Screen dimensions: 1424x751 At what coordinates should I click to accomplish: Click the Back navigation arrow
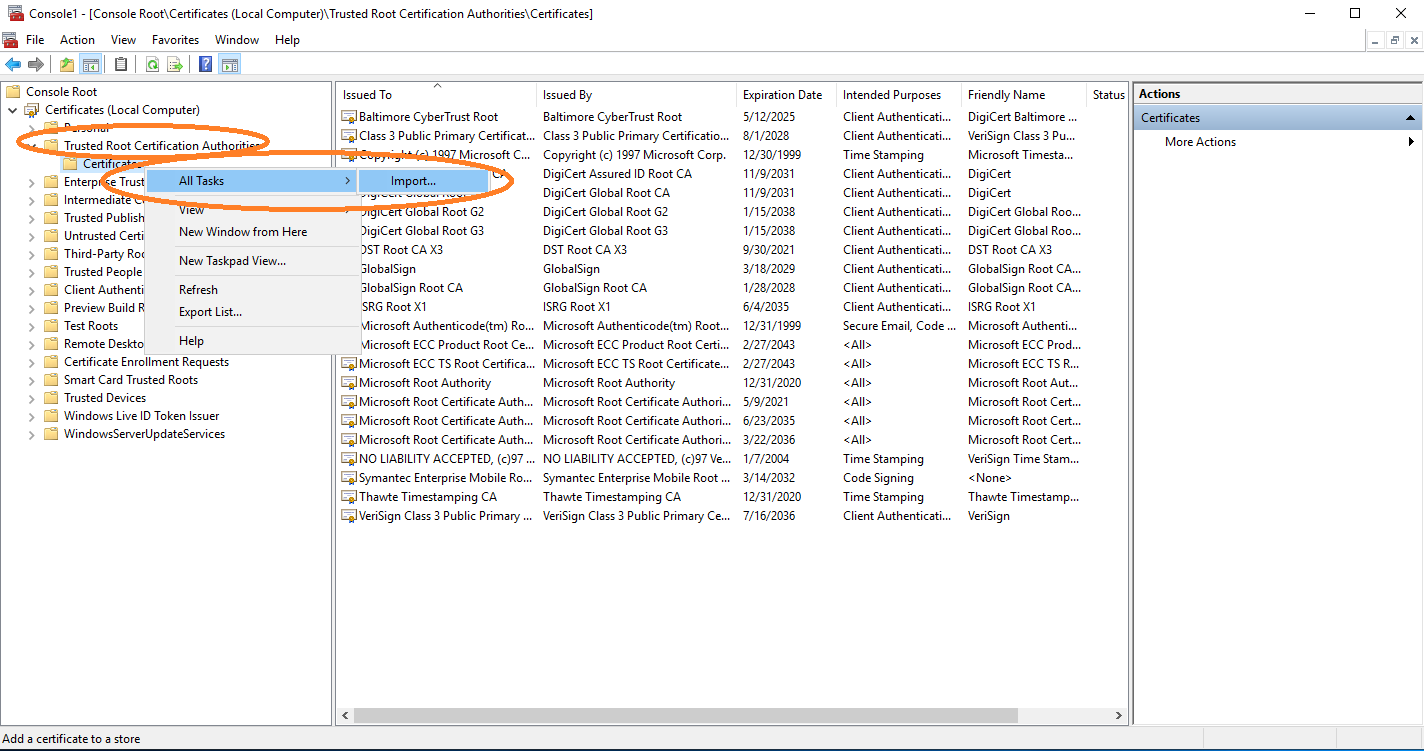coord(13,64)
